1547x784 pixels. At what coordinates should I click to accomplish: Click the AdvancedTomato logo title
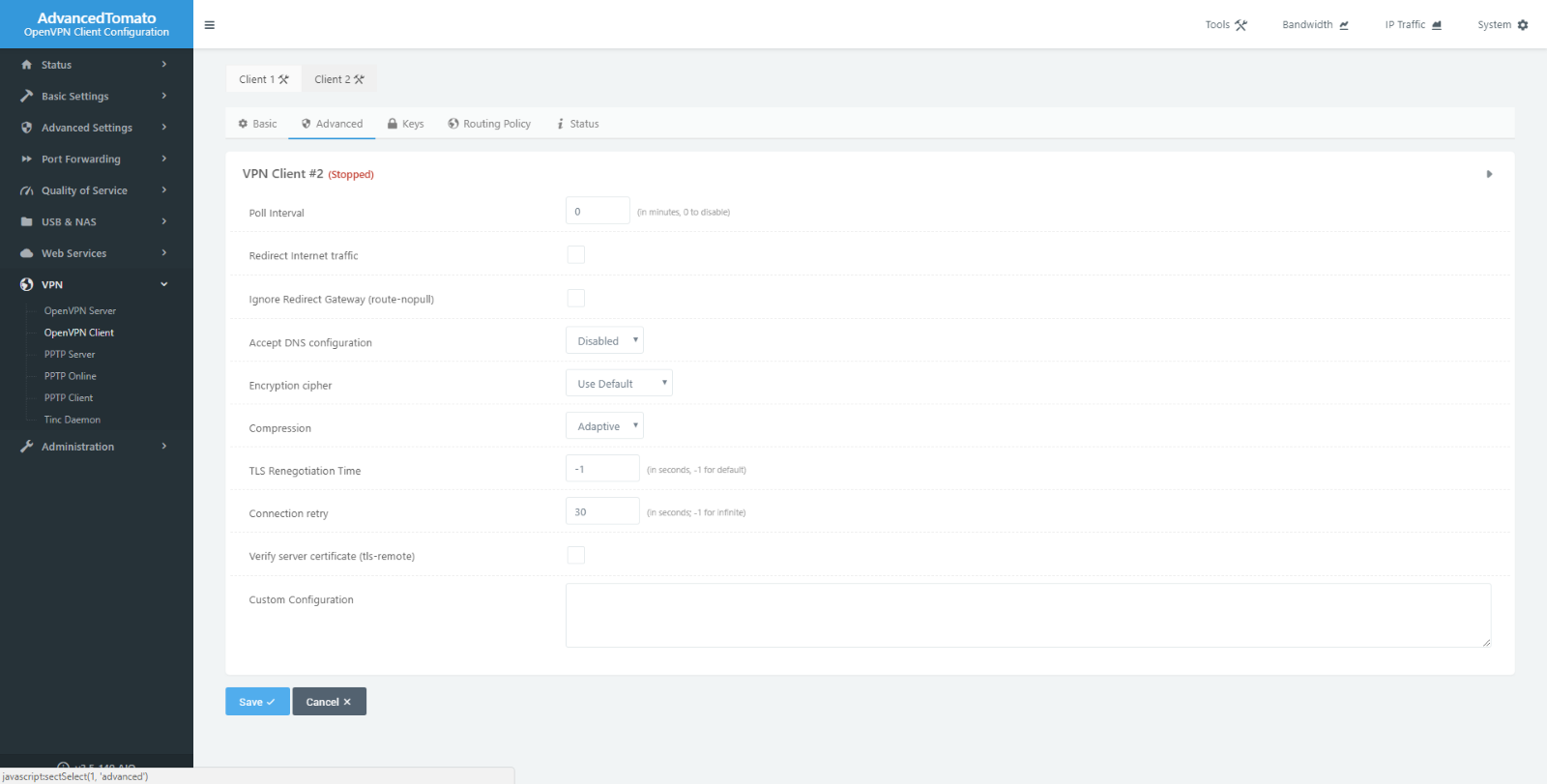click(x=97, y=17)
